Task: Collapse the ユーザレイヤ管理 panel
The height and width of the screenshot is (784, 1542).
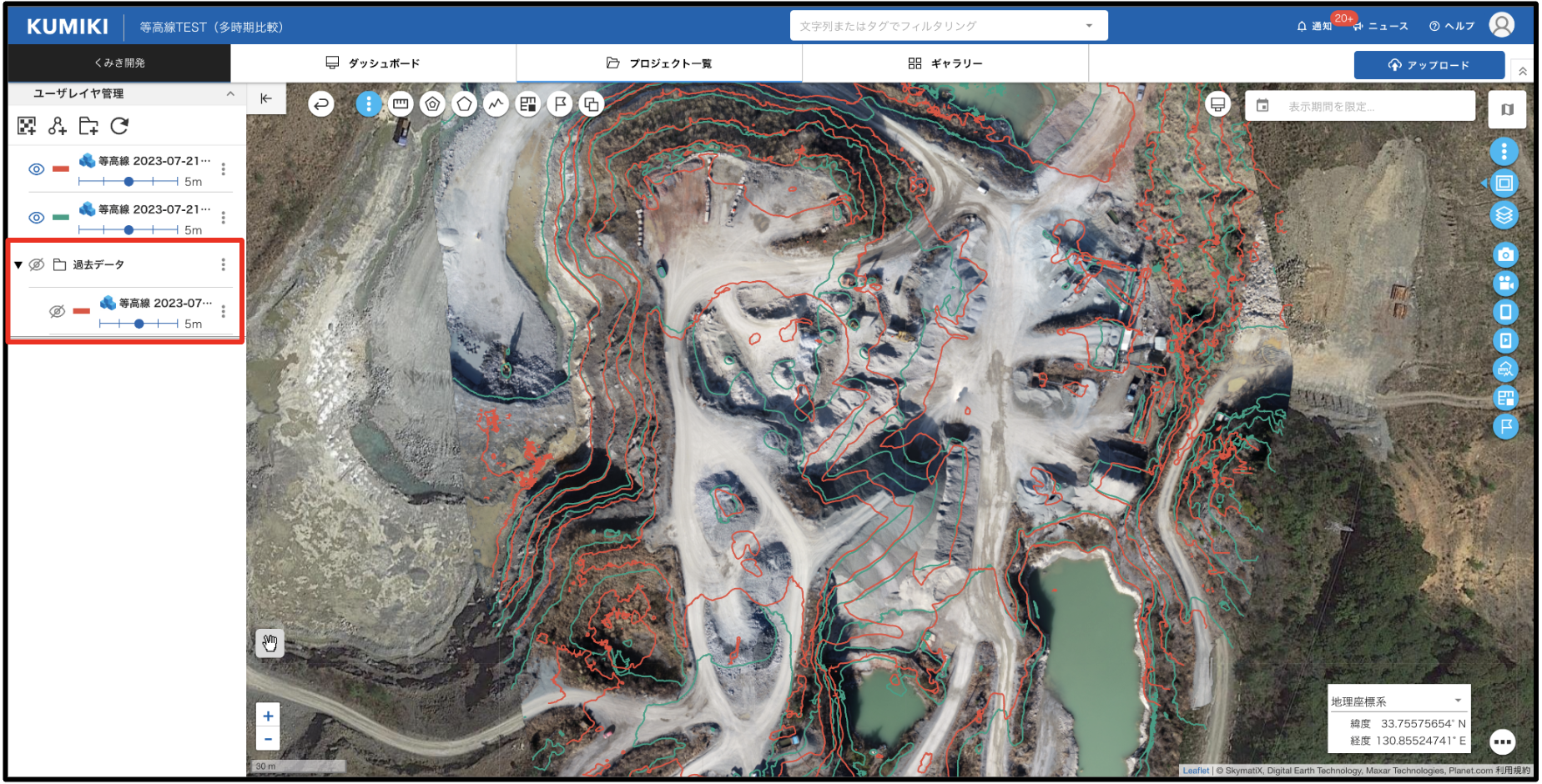Action: coord(230,94)
